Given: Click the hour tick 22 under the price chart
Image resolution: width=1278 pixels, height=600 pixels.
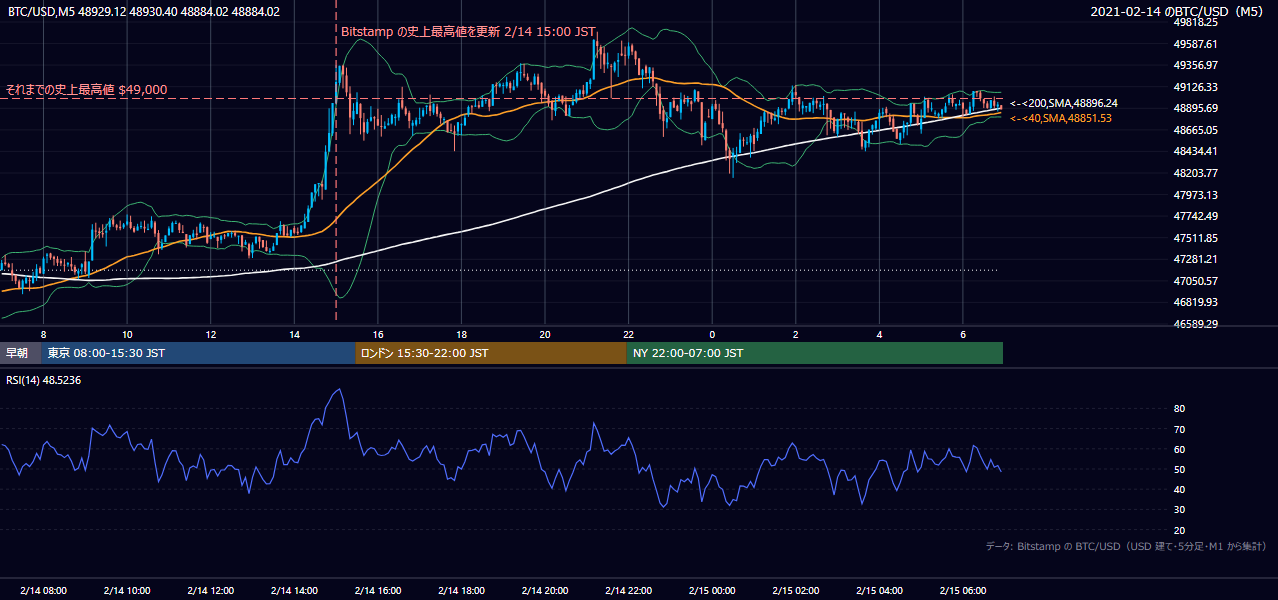Looking at the screenshot, I should coord(628,334).
